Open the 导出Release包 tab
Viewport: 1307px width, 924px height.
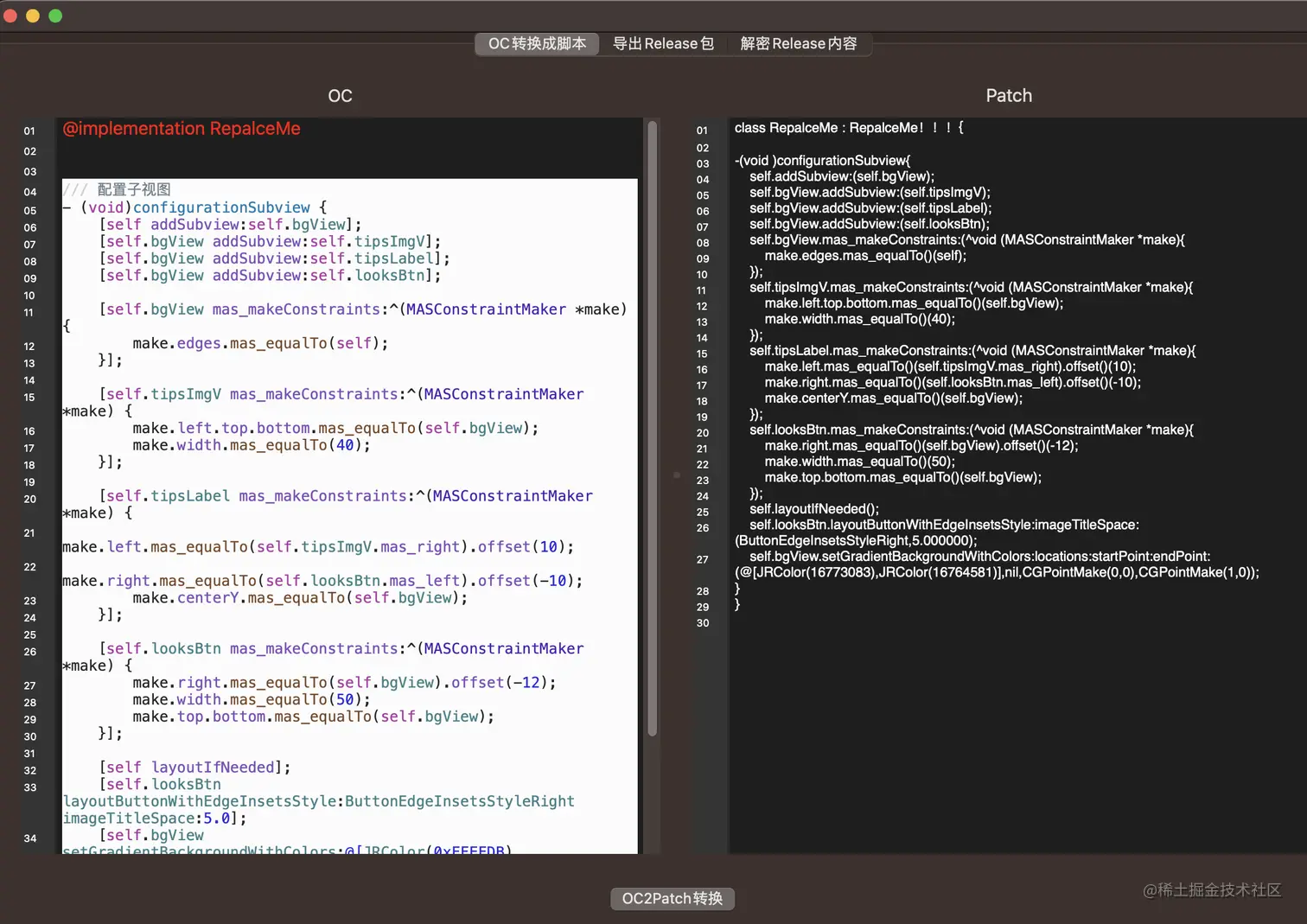tap(663, 44)
